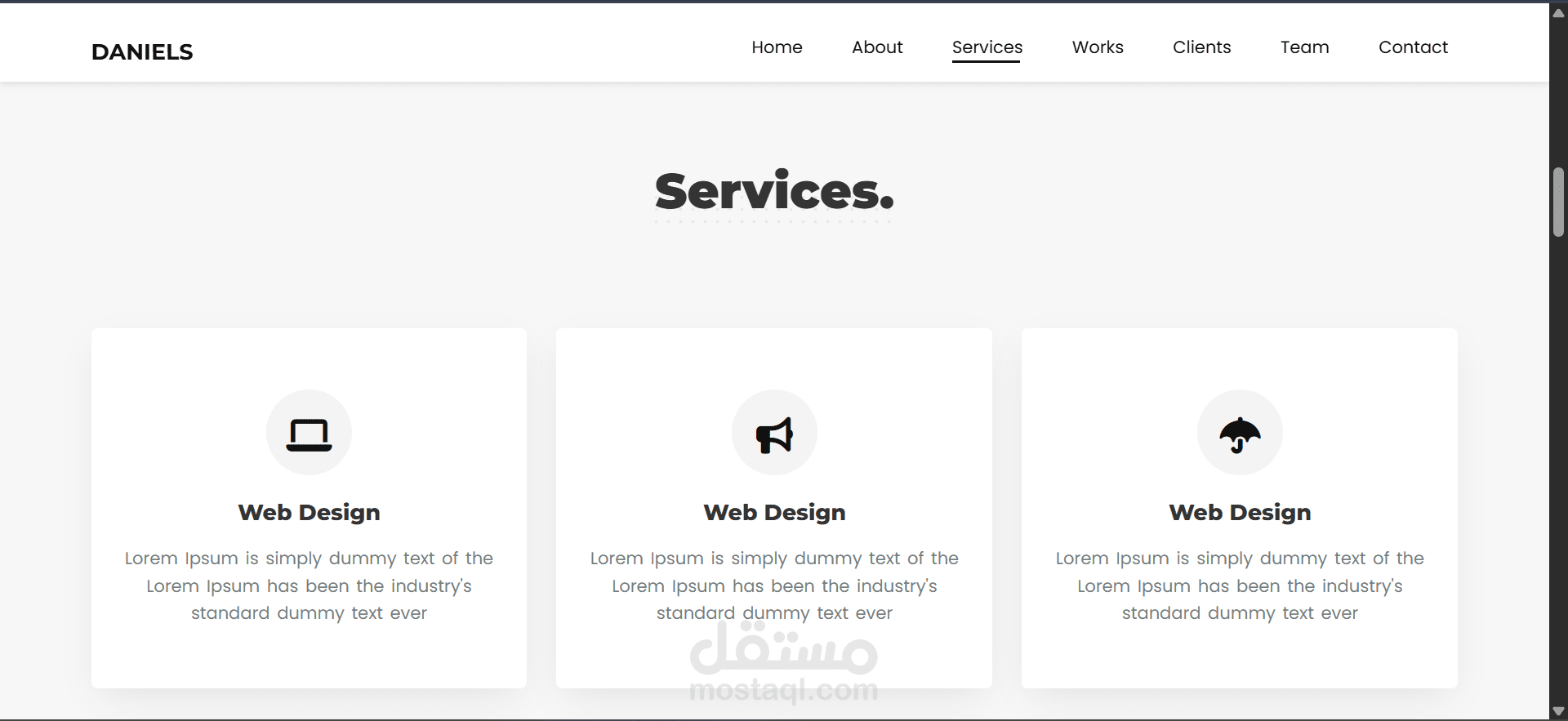Viewport: 1568px width, 721px height.
Task: Open the Home nav link
Action: (777, 47)
